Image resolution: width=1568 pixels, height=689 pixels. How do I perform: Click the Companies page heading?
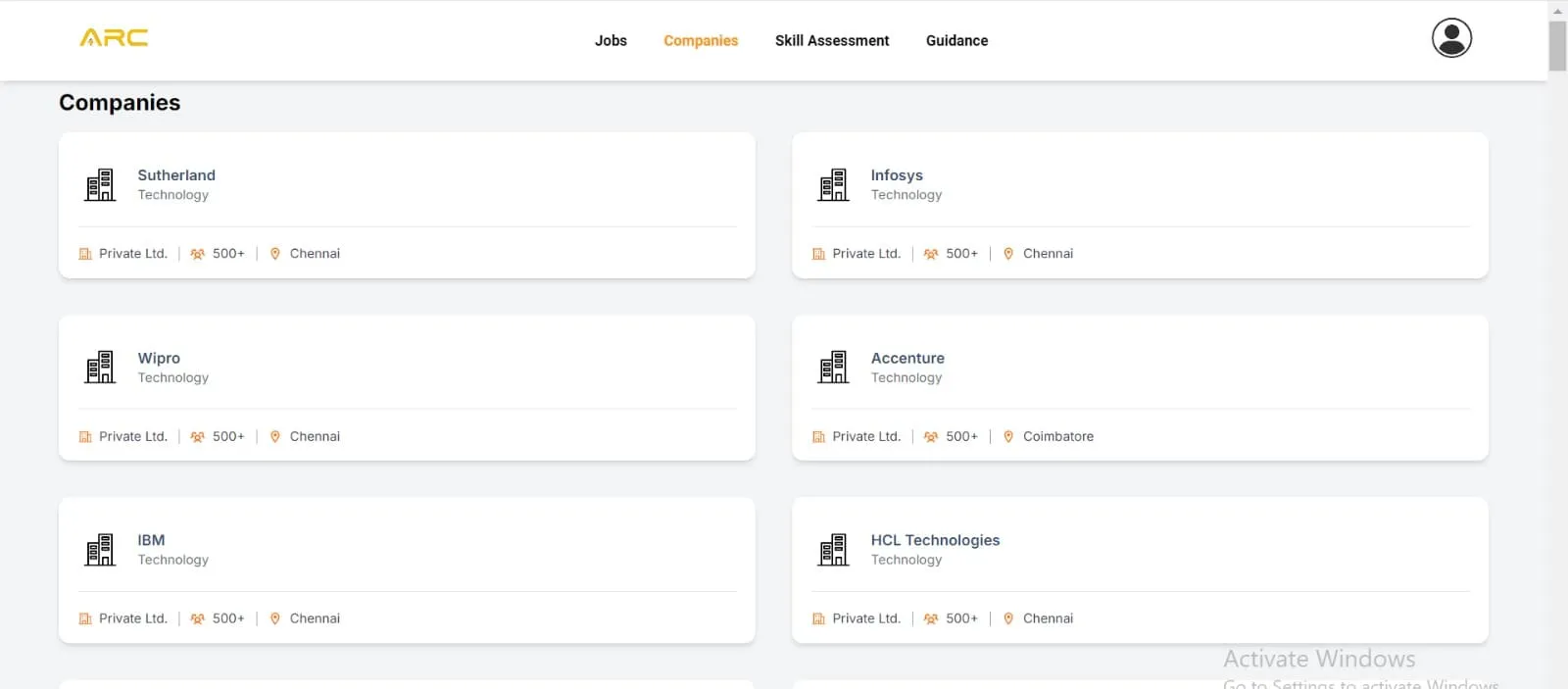pyautogui.click(x=120, y=103)
